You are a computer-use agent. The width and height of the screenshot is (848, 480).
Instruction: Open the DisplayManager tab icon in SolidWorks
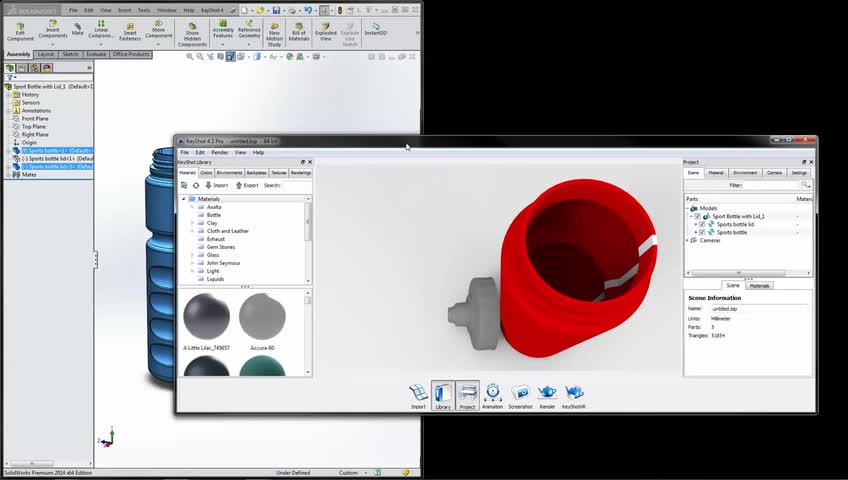click(47, 68)
